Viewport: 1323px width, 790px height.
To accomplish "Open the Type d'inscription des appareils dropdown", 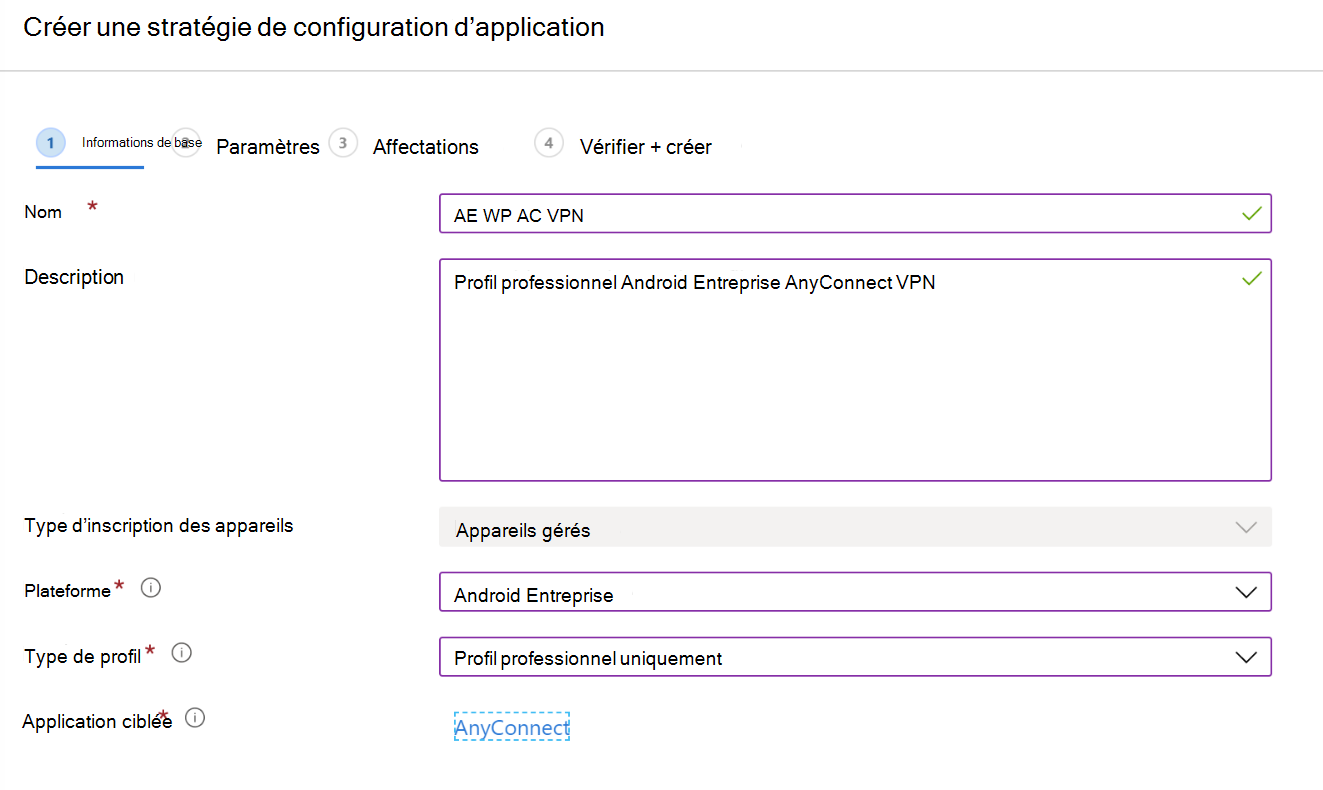I will coord(855,527).
